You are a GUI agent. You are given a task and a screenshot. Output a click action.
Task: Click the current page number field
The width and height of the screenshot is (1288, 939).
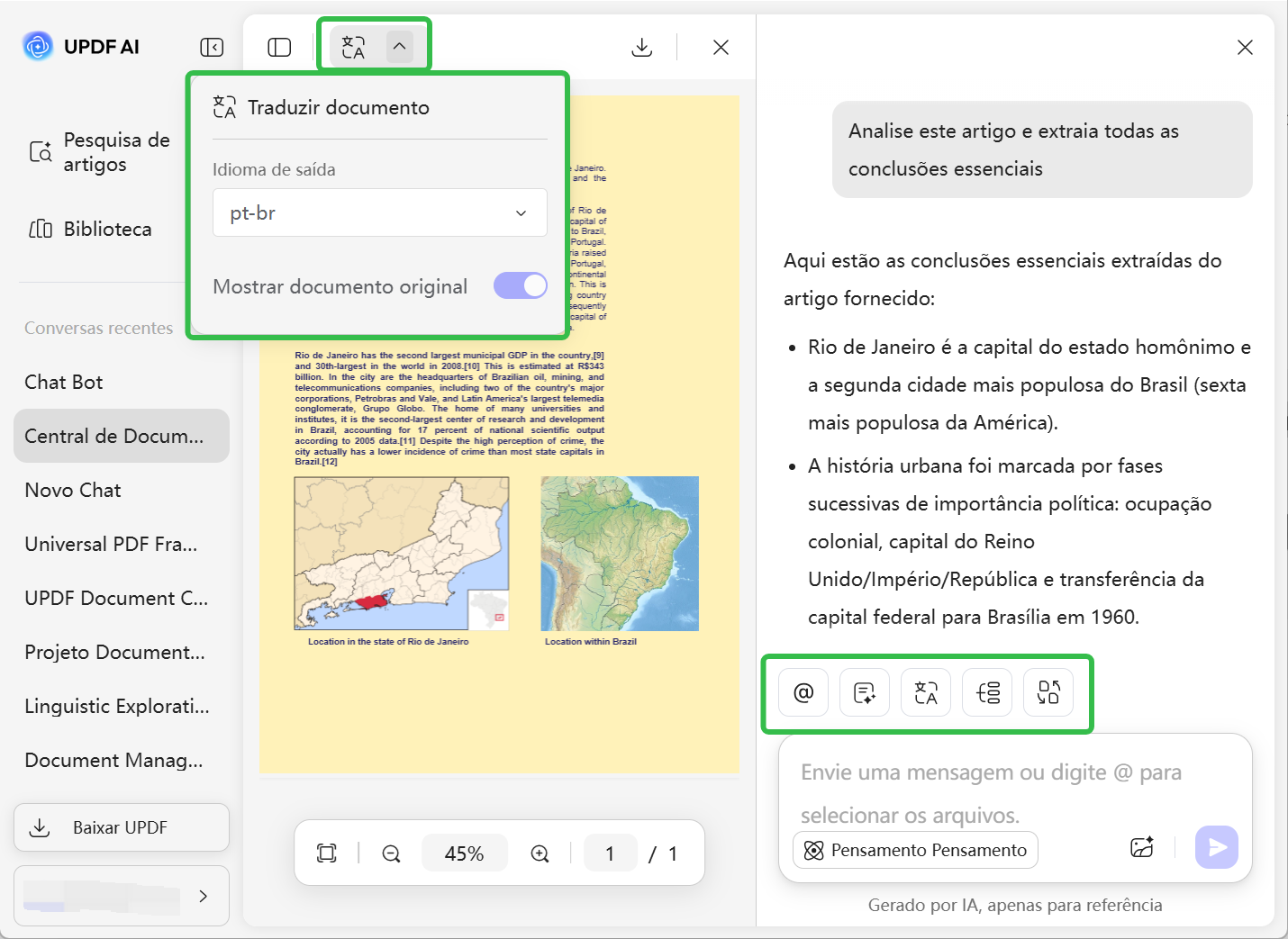610,853
